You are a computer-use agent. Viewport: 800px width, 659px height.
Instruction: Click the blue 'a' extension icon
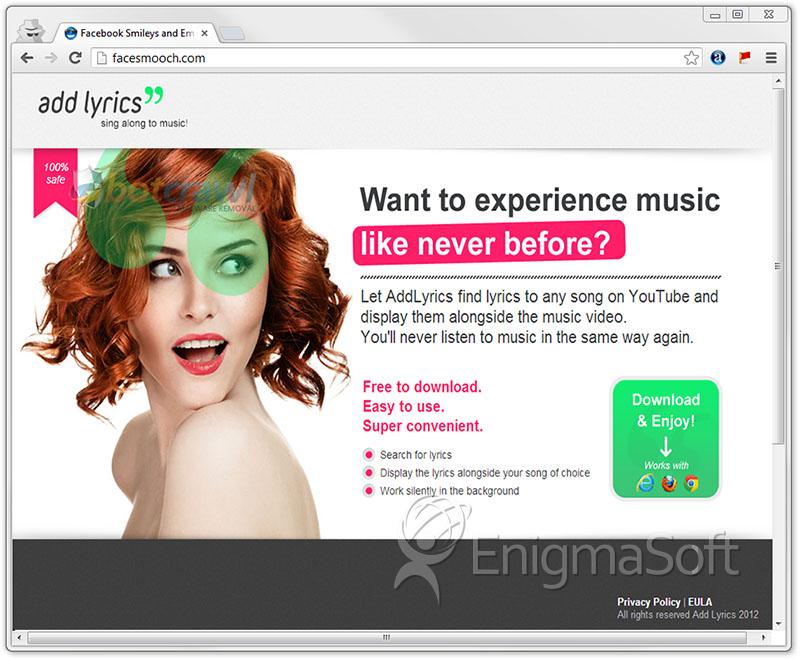coord(718,58)
